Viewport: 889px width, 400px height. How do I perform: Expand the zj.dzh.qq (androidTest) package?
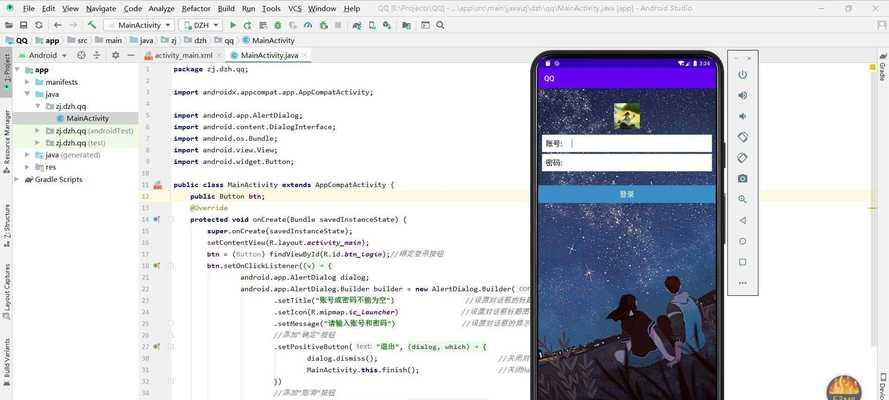point(37,131)
